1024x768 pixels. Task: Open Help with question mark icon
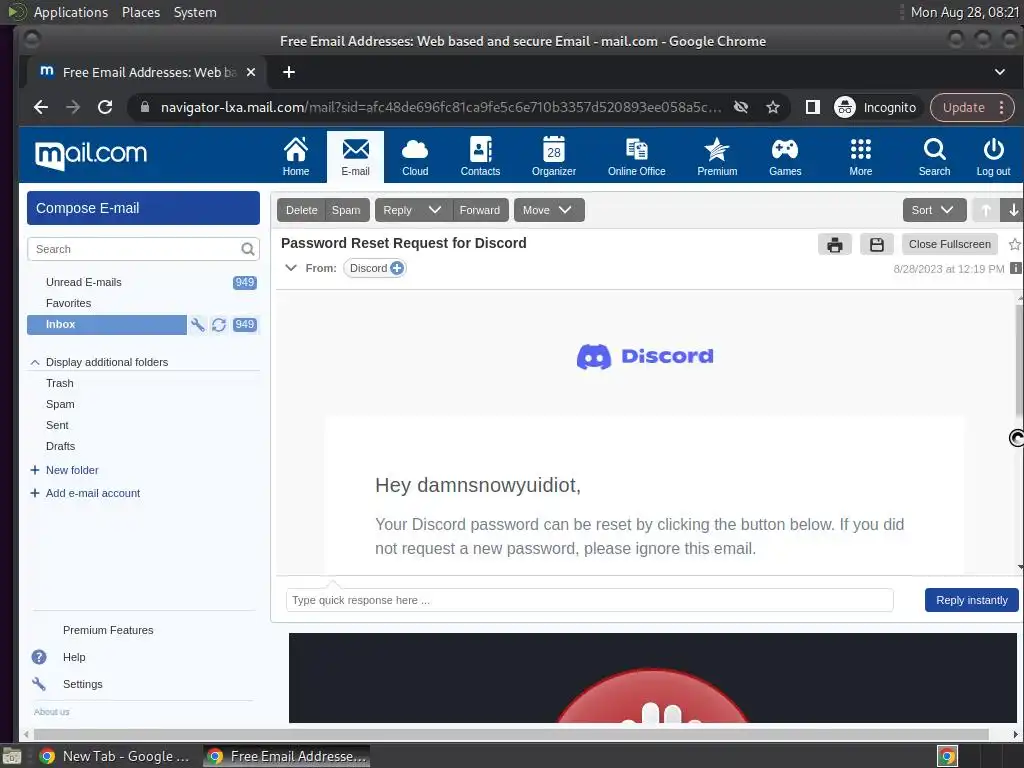[39, 657]
